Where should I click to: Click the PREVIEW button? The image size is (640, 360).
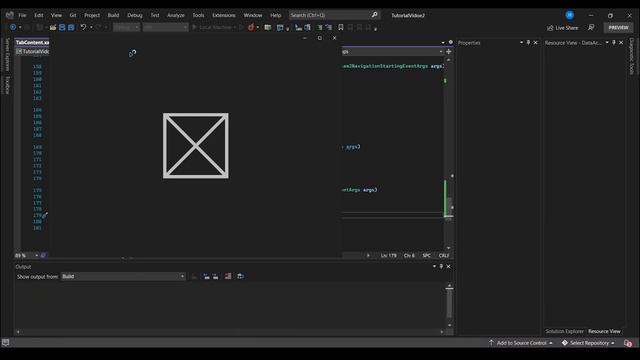(618, 28)
